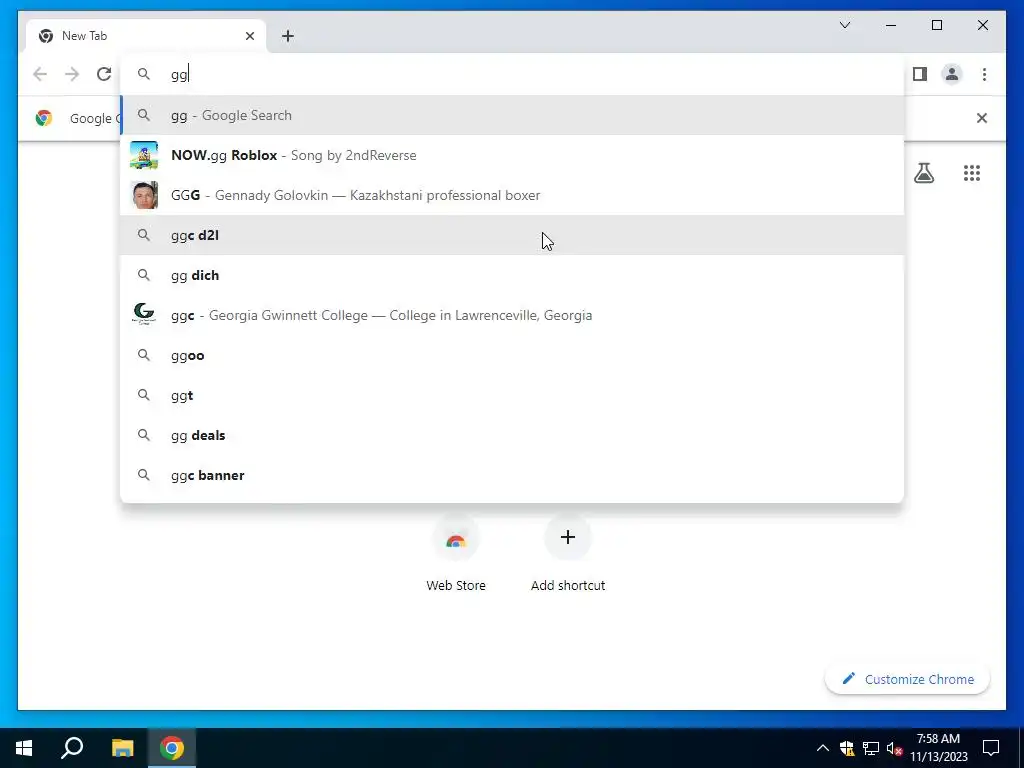1024x768 pixels.
Task: Pick the 'gg deals' suggestion
Action: tap(512, 435)
